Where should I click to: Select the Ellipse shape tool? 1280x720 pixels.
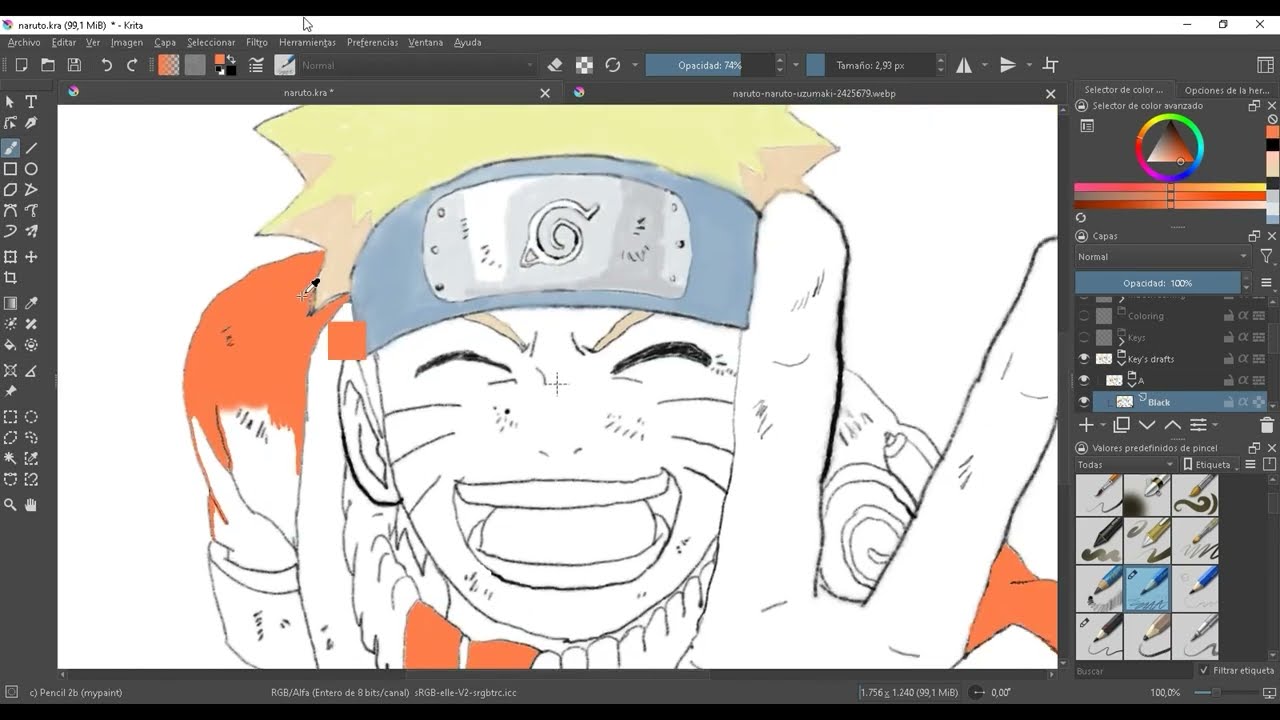pyautogui.click(x=31, y=169)
